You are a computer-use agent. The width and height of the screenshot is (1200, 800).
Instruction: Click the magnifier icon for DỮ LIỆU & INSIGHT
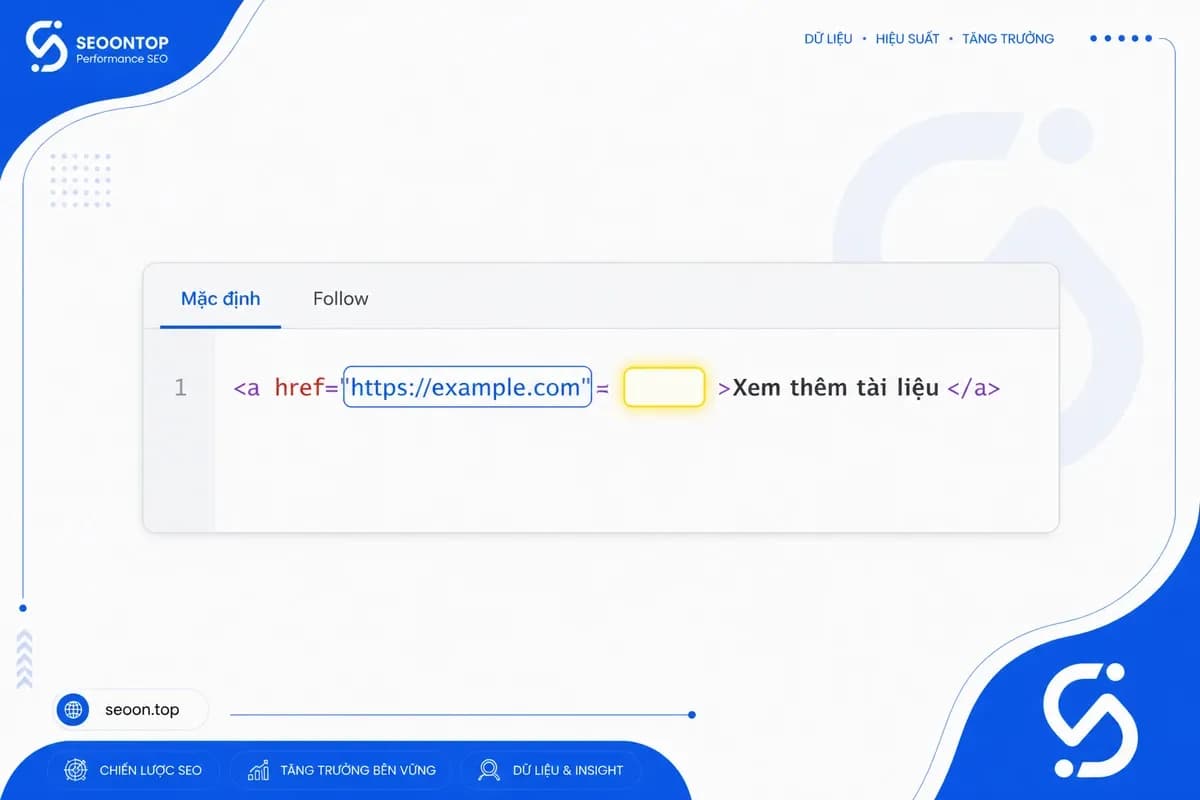[489, 770]
